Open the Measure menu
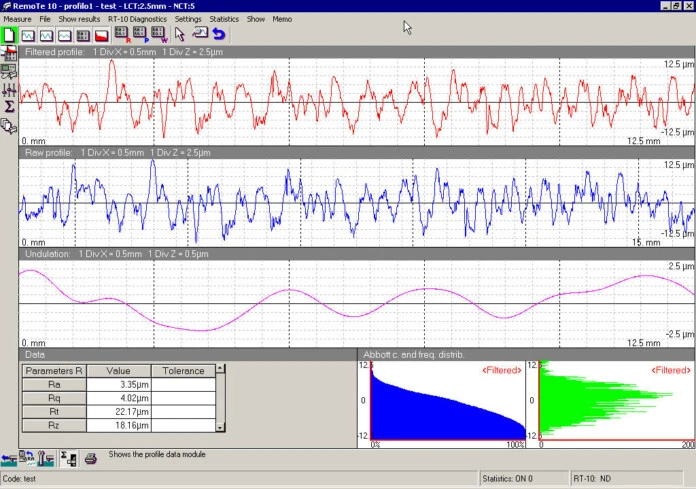Screen dimensions: 696x489 click(17, 19)
